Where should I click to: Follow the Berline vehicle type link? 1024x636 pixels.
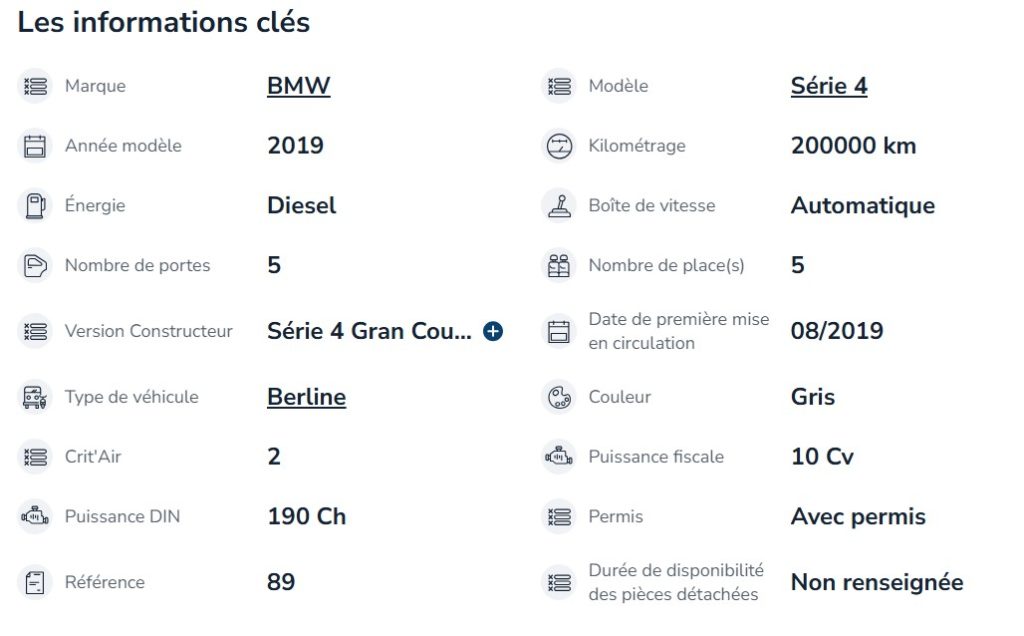point(306,397)
